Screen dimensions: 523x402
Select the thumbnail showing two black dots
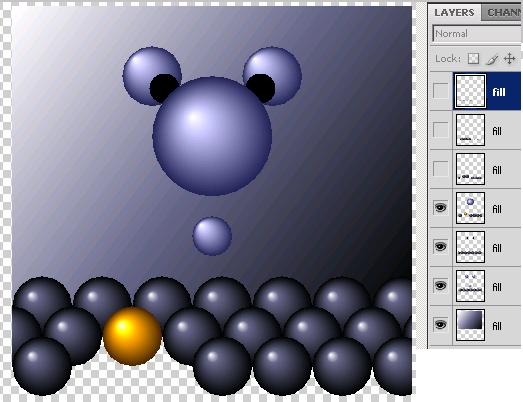470,247
